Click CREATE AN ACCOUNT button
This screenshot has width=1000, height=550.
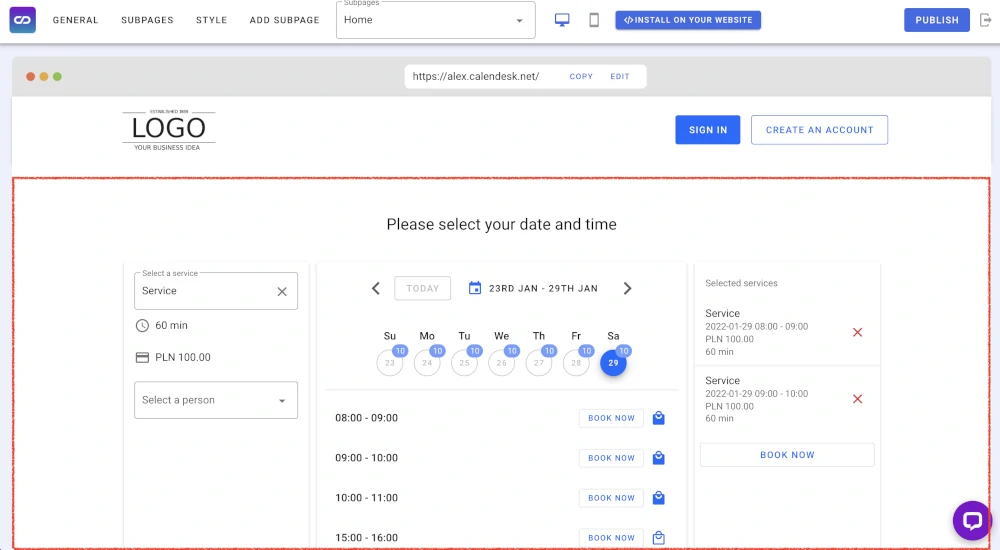point(820,130)
